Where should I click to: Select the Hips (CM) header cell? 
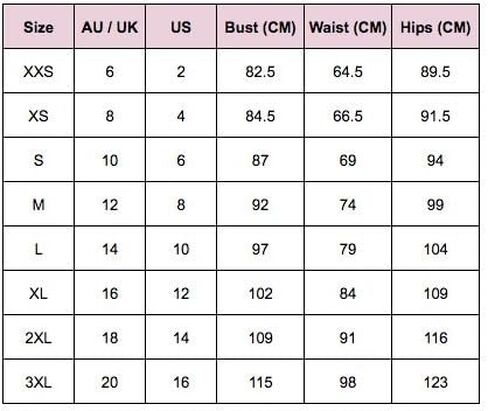[435, 27]
